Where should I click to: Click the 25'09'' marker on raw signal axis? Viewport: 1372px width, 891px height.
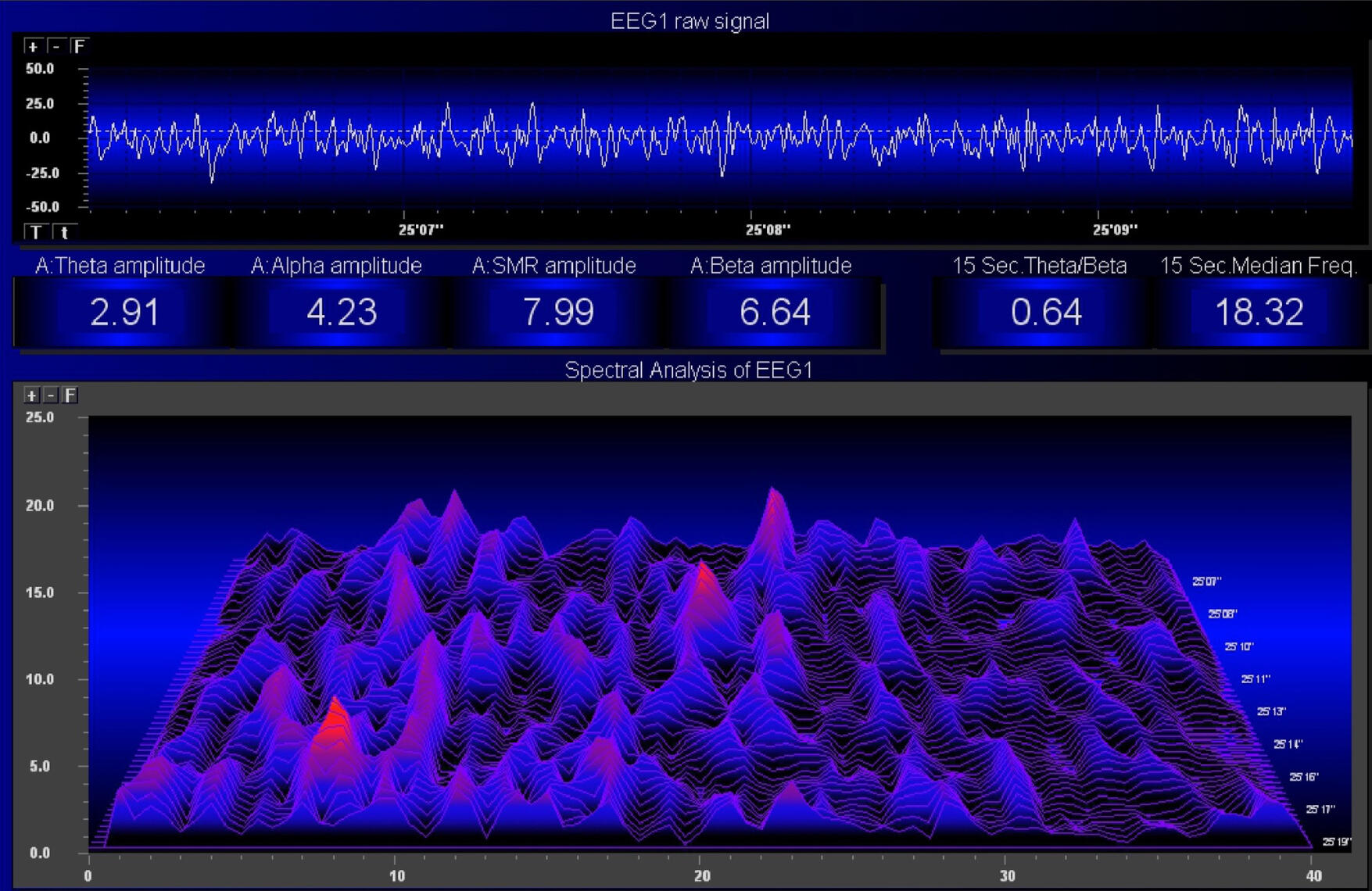1115,230
